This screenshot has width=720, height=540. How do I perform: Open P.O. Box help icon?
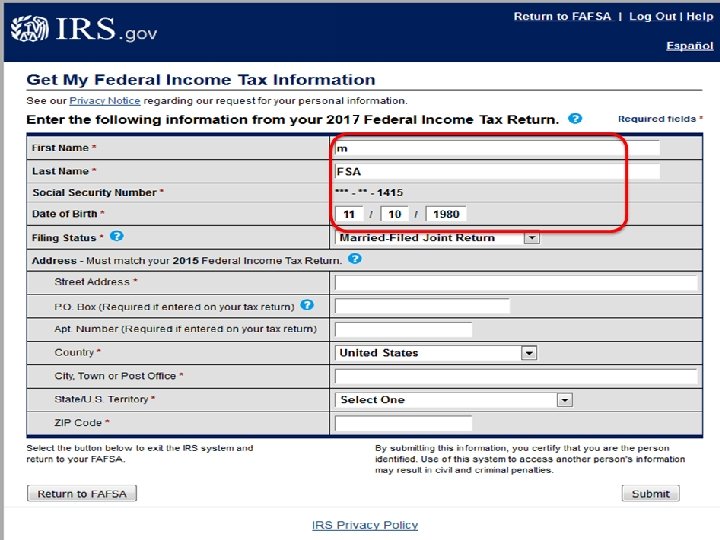click(x=307, y=305)
